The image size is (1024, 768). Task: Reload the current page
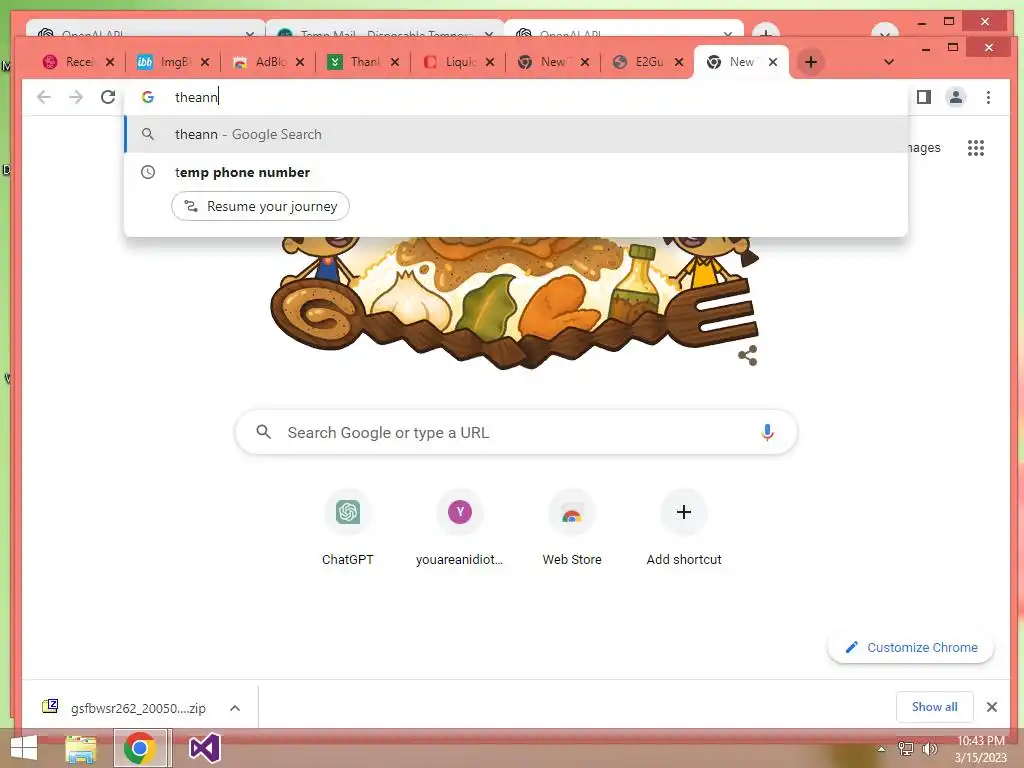pos(108,97)
